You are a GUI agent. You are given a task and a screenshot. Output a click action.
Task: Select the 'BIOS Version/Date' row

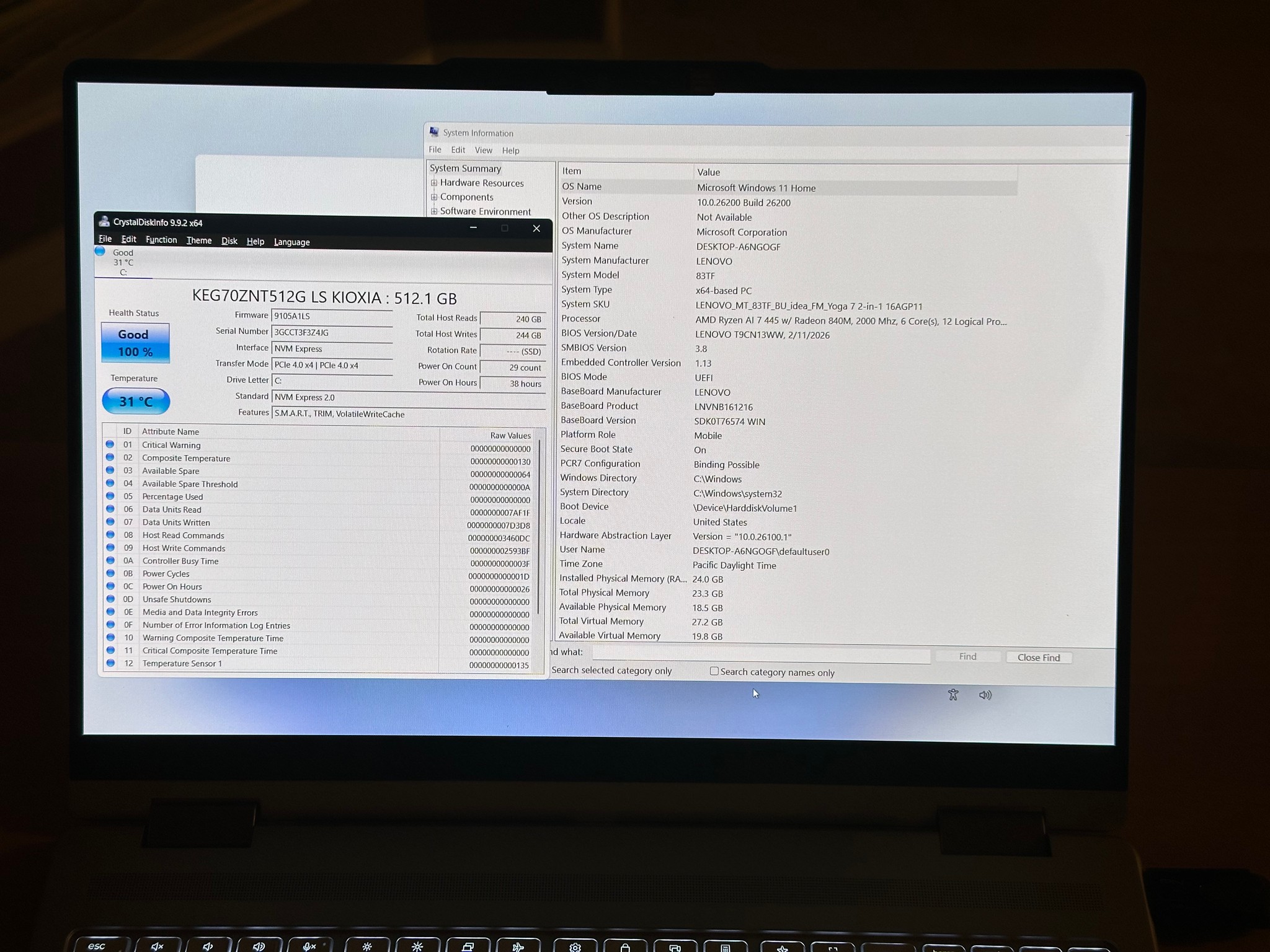[x=787, y=334]
